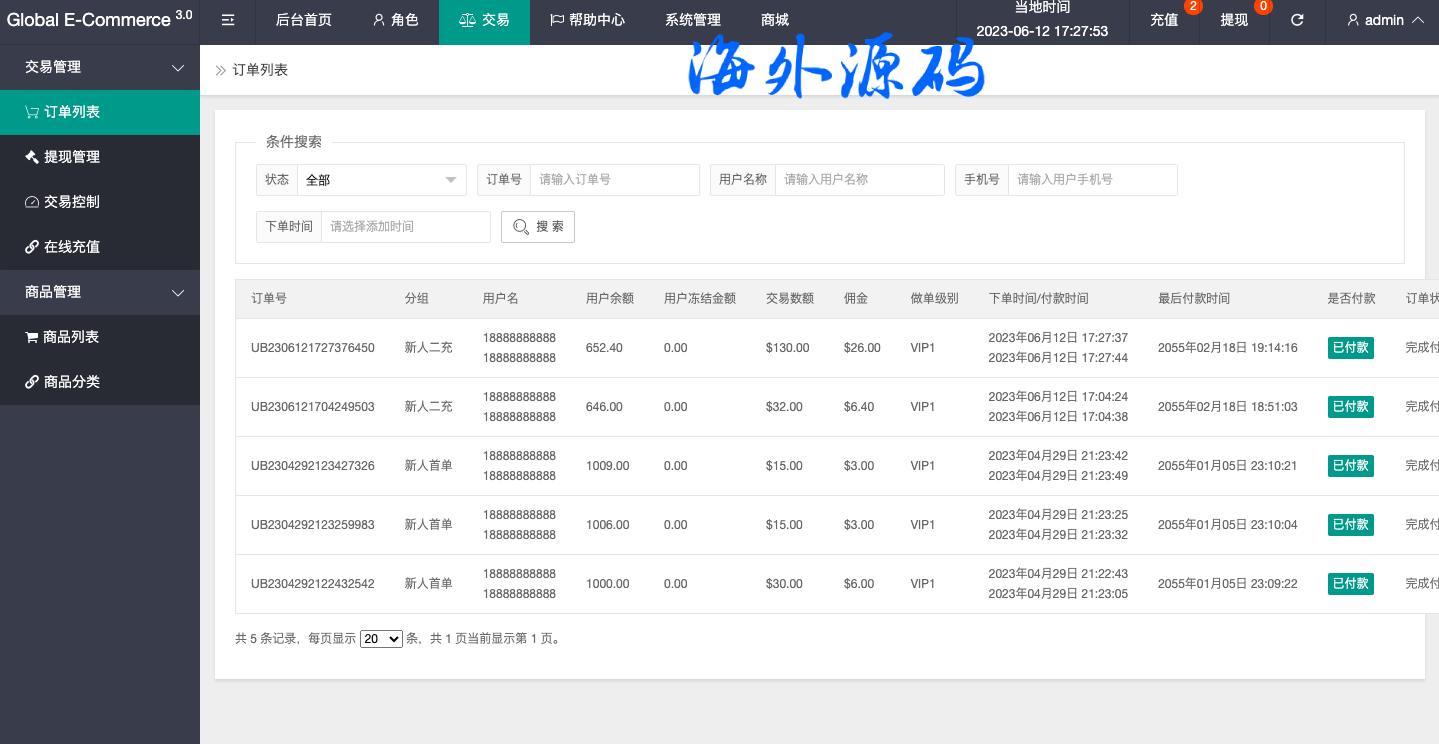Change the per-page records selector from 20
The height and width of the screenshot is (744, 1439).
click(x=381, y=638)
